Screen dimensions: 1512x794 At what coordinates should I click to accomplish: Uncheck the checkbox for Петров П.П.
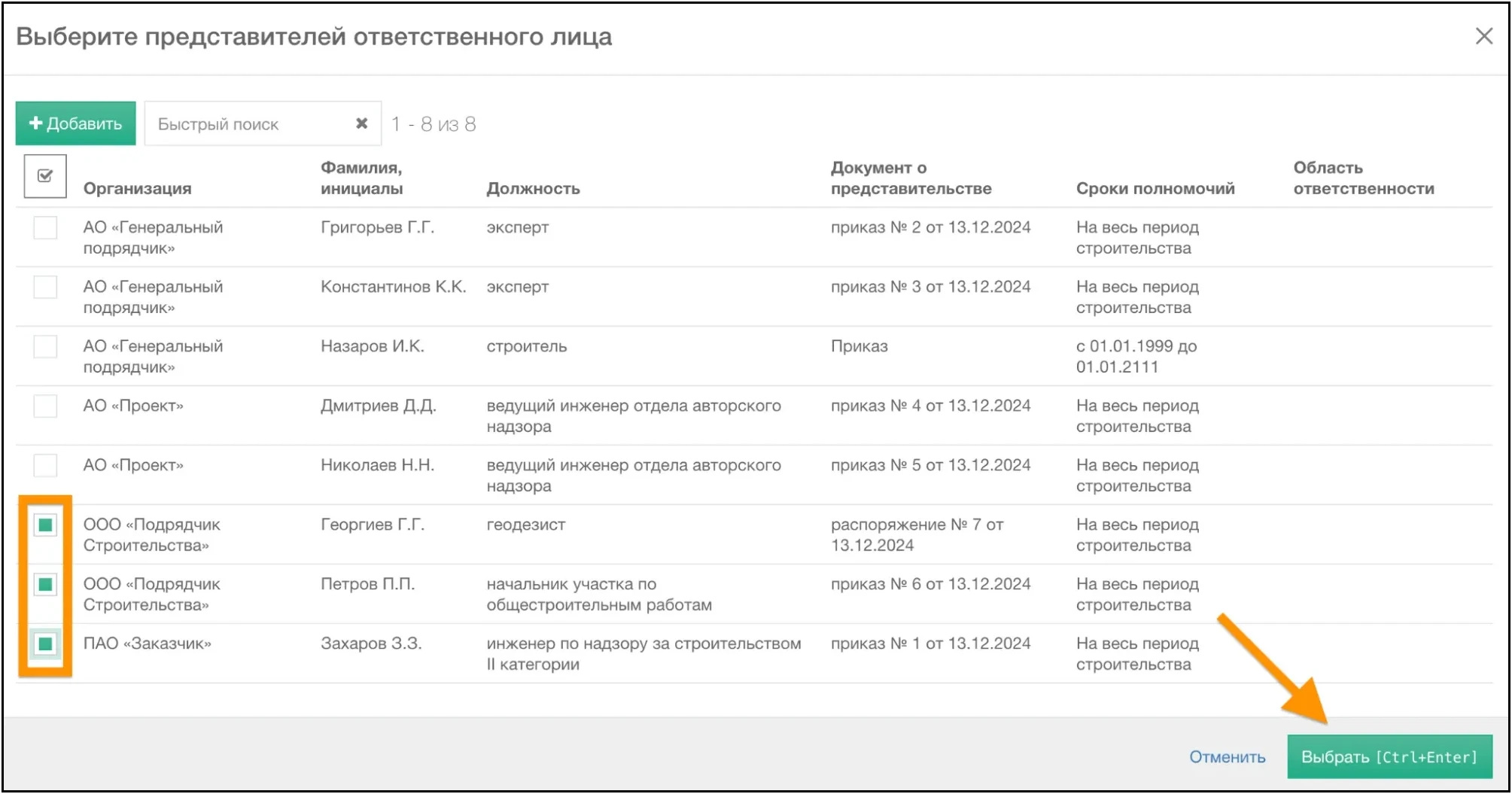click(x=47, y=584)
